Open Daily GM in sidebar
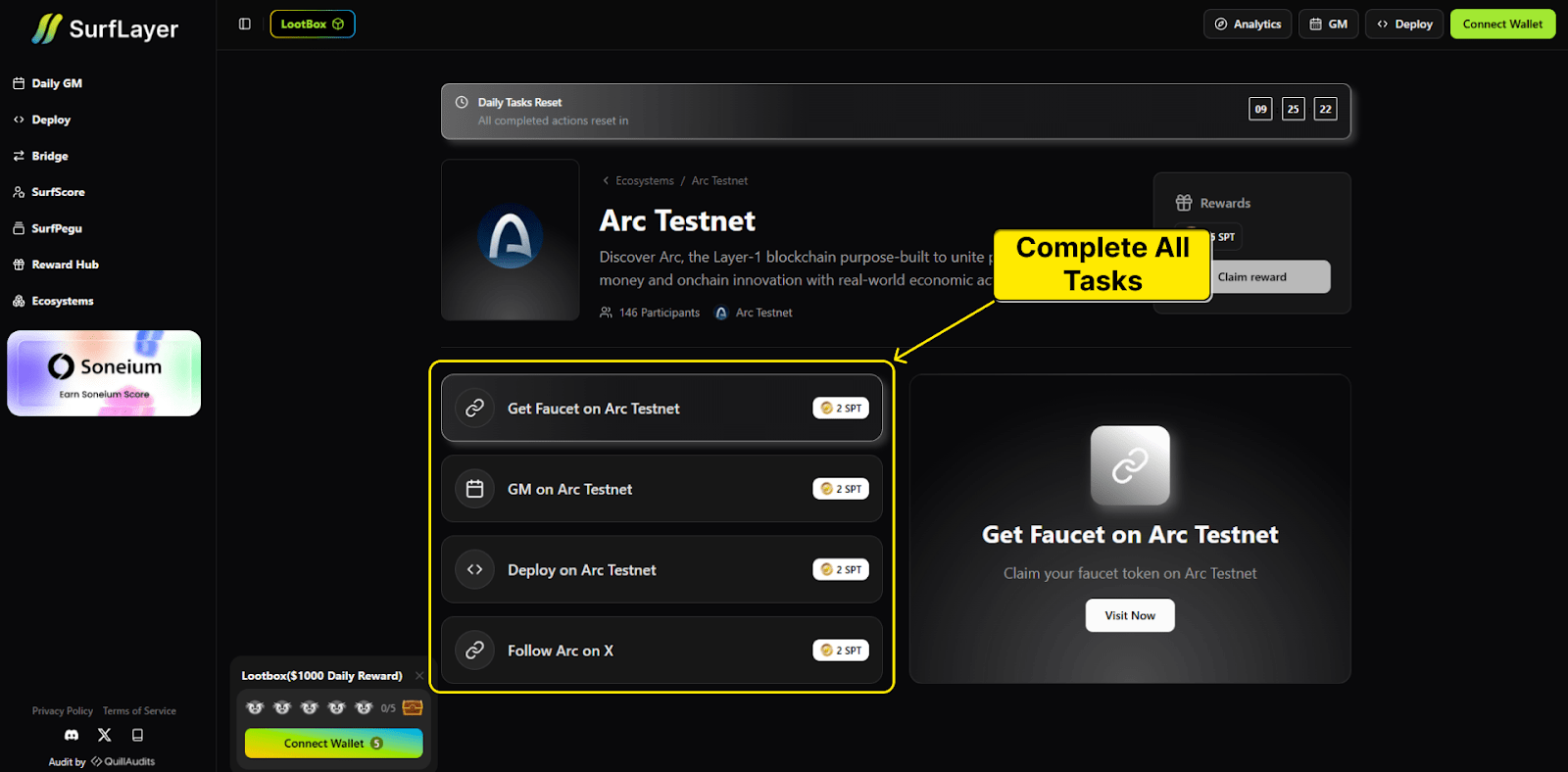The image size is (1568, 772). (47, 83)
